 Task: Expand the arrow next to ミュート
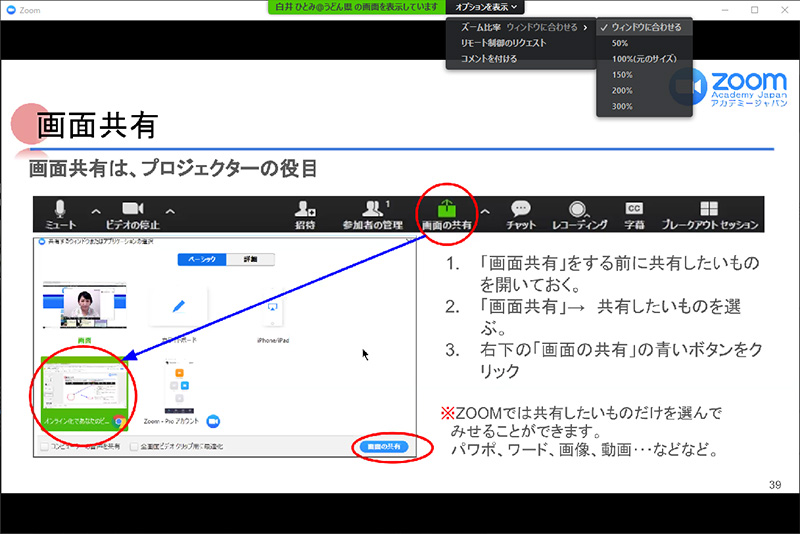point(96,211)
